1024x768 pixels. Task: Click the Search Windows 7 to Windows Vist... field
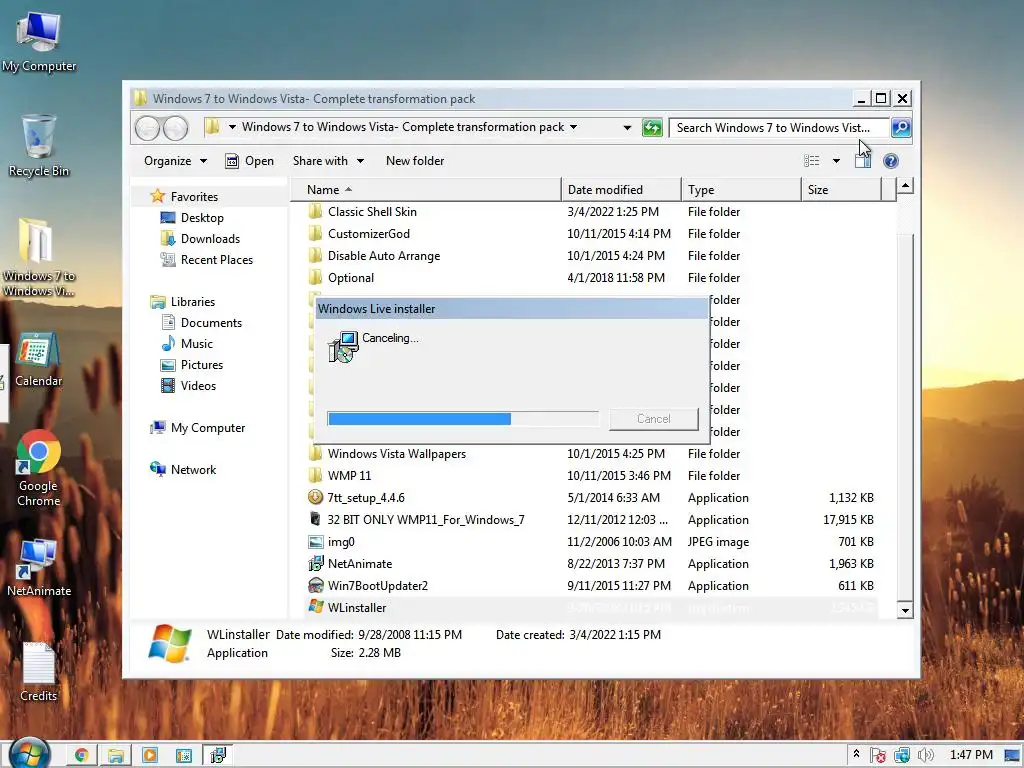click(778, 127)
